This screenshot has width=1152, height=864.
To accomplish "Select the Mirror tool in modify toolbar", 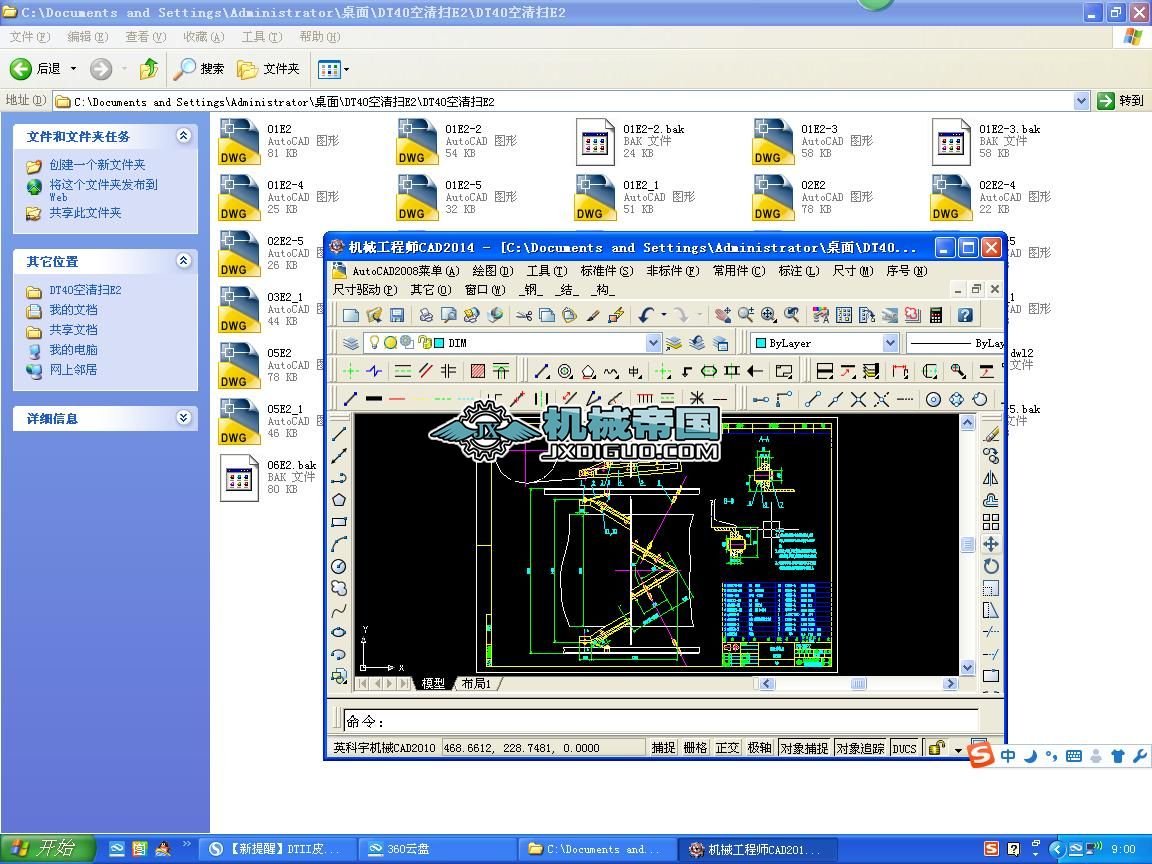I will point(991,478).
